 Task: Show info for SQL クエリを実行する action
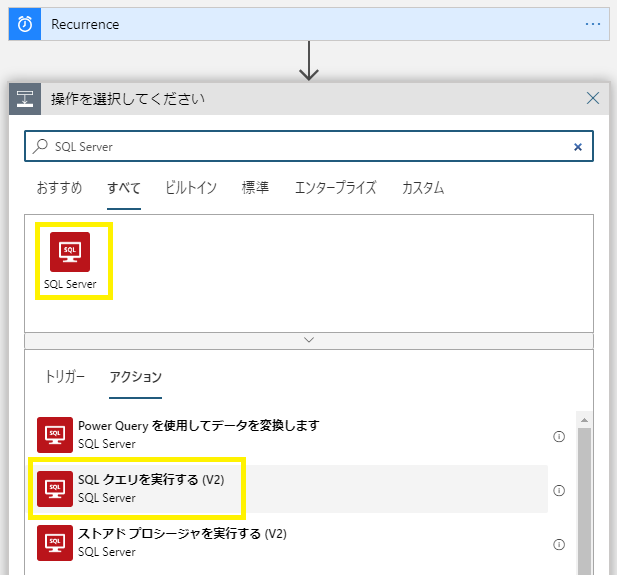(x=559, y=490)
